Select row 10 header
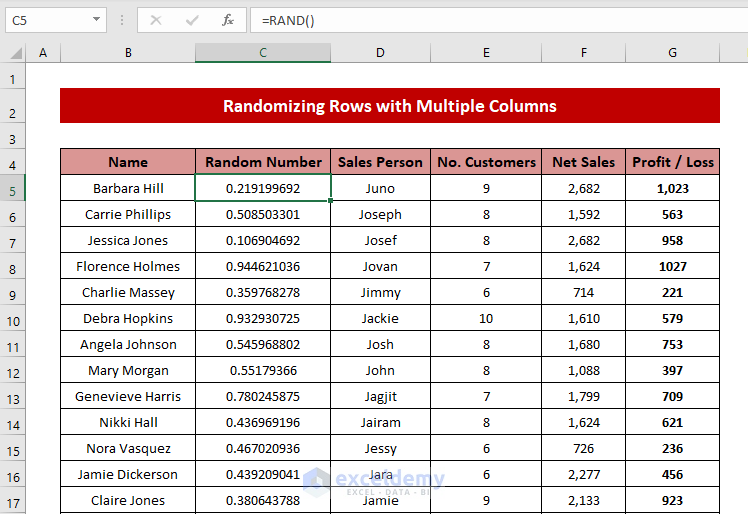 (12, 318)
